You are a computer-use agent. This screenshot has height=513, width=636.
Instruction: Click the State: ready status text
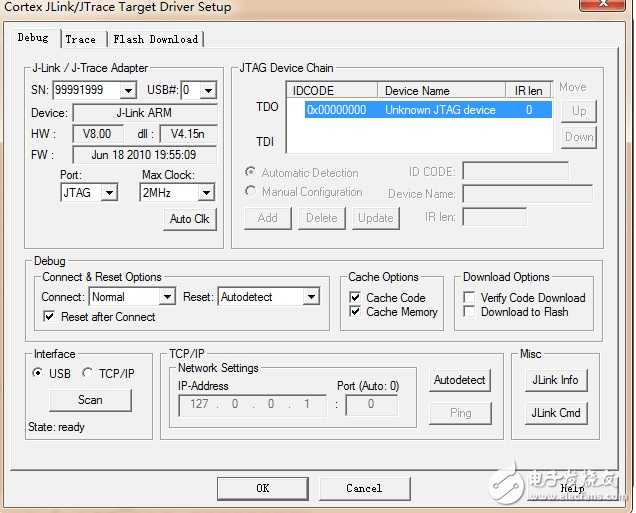[x=56, y=427]
